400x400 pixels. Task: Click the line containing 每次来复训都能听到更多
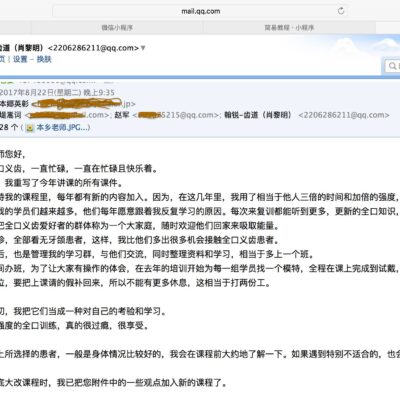(x=200, y=211)
